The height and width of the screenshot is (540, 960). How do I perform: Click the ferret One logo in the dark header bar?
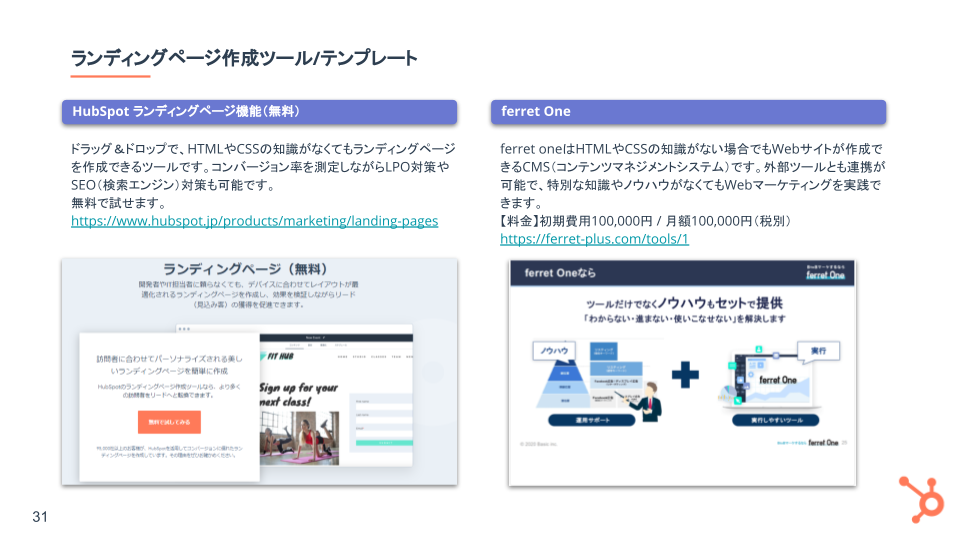824,275
